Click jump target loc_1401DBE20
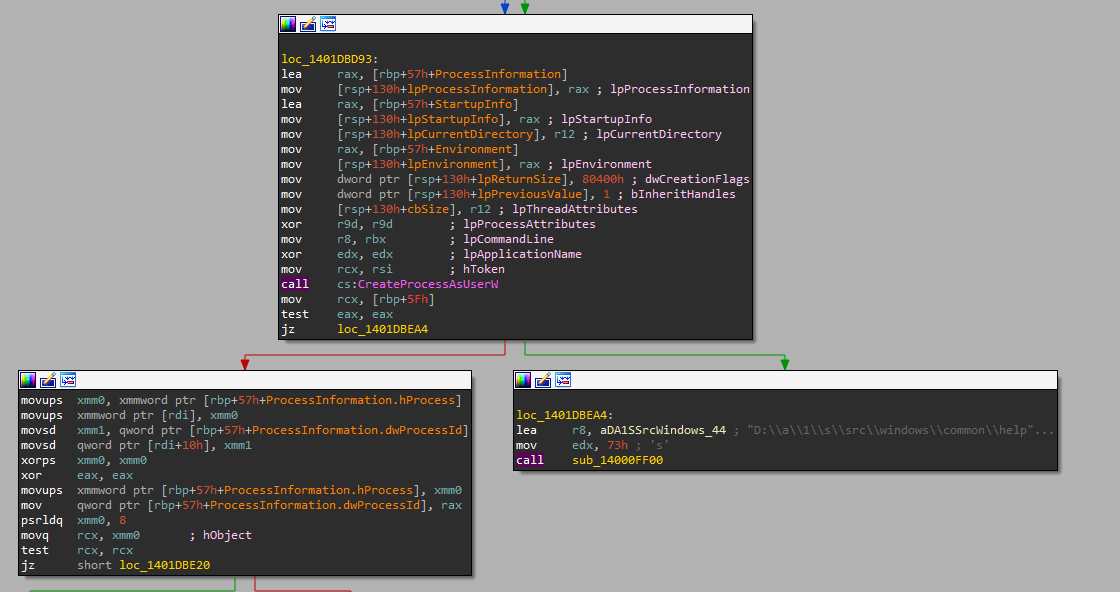The height and width of the screenshot is (592, 1120). click(164, 565)
